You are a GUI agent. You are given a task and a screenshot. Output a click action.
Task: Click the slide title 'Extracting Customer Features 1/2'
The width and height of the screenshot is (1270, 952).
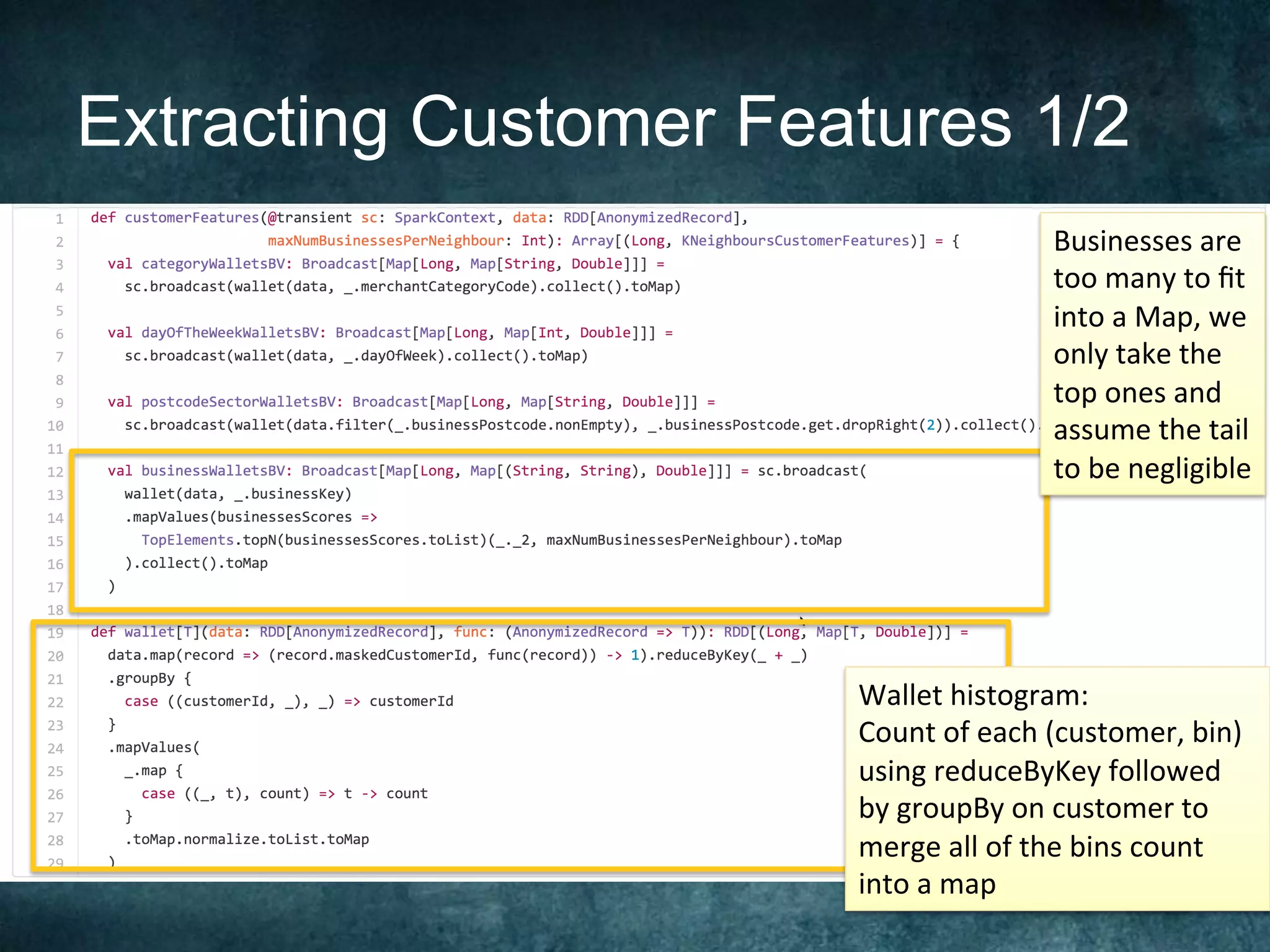click(x=603, y=122)
